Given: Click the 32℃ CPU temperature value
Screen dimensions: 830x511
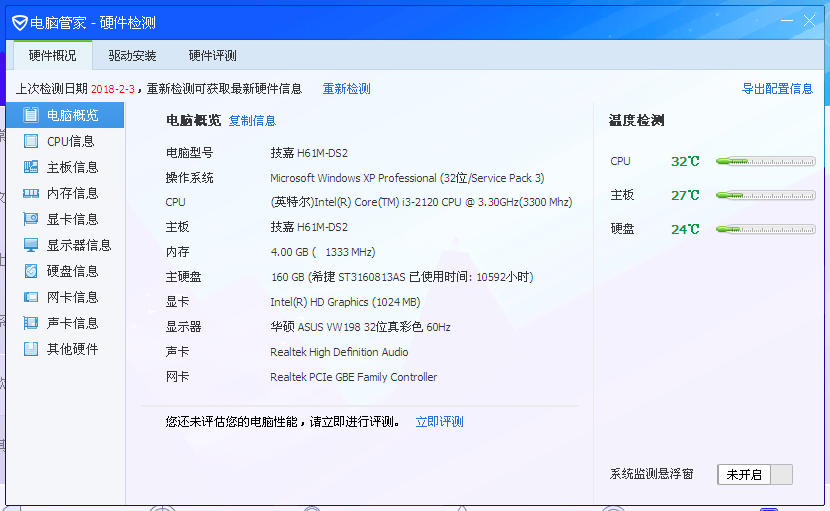Looking at the screenshot, I should coord(685,162).
